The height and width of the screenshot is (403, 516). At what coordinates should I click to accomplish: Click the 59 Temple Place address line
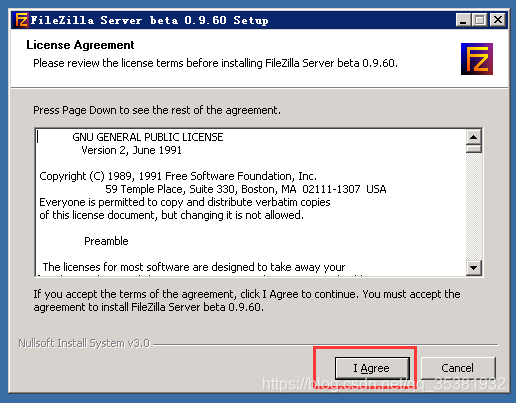246,189
